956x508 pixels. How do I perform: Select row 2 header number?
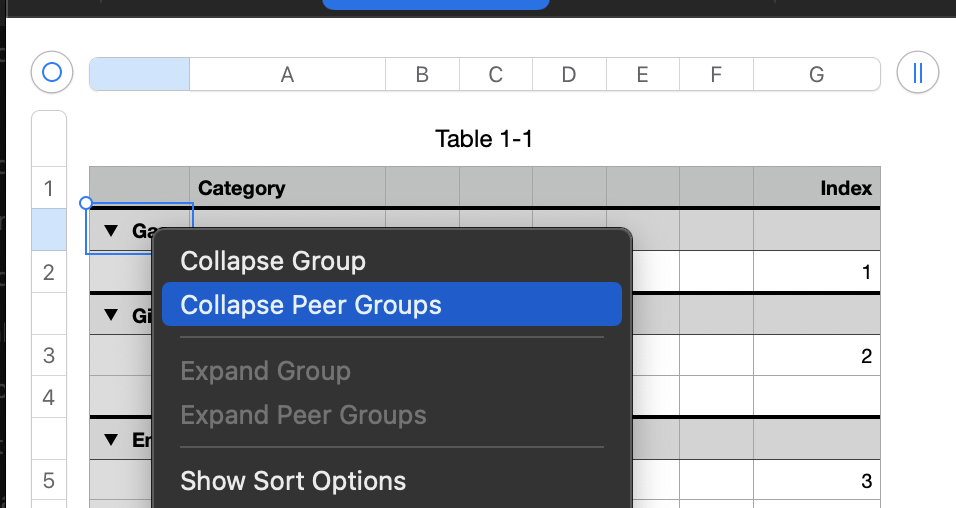(x=49, y=272)
